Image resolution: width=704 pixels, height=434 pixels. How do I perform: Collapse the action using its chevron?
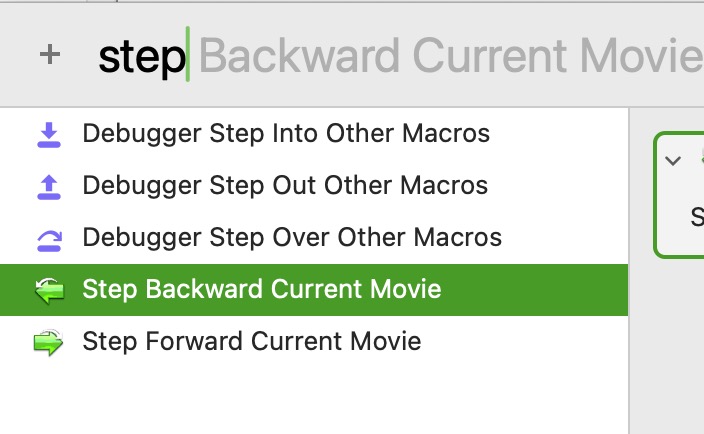point(673,160)
